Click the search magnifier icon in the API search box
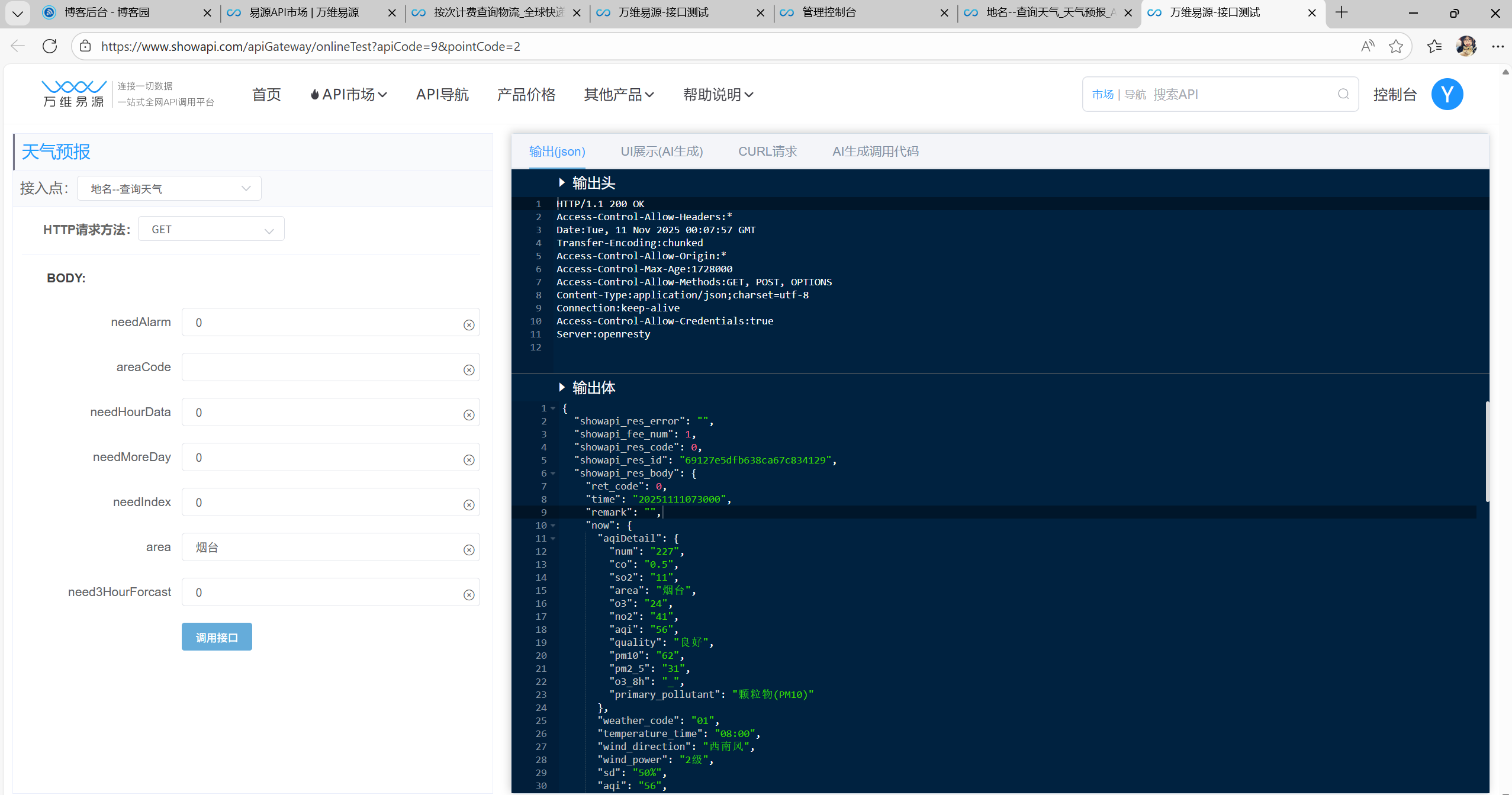Screen dimensions: 1512x795 tap(1343, 94)
